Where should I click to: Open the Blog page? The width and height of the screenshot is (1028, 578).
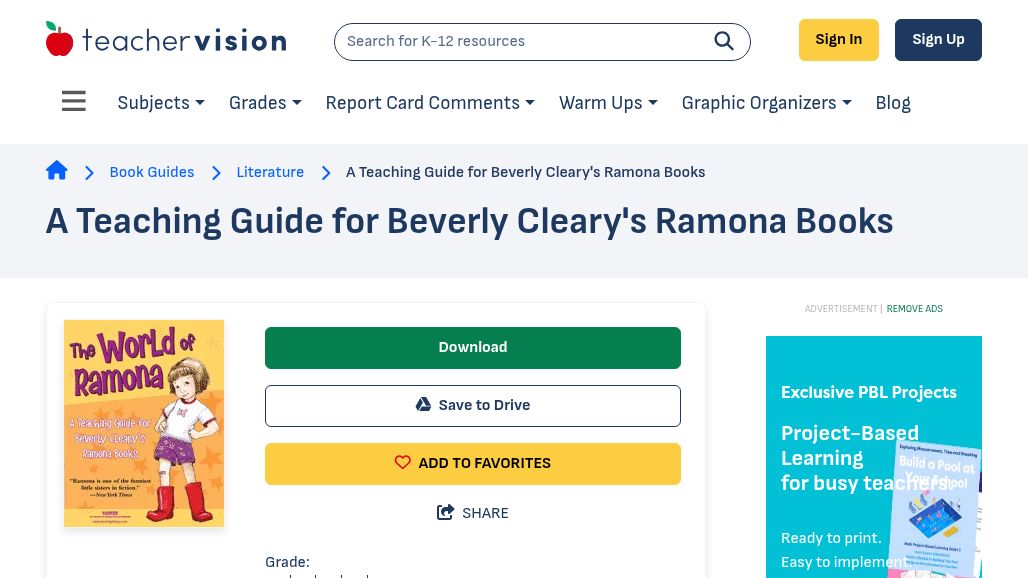point(893,103)
